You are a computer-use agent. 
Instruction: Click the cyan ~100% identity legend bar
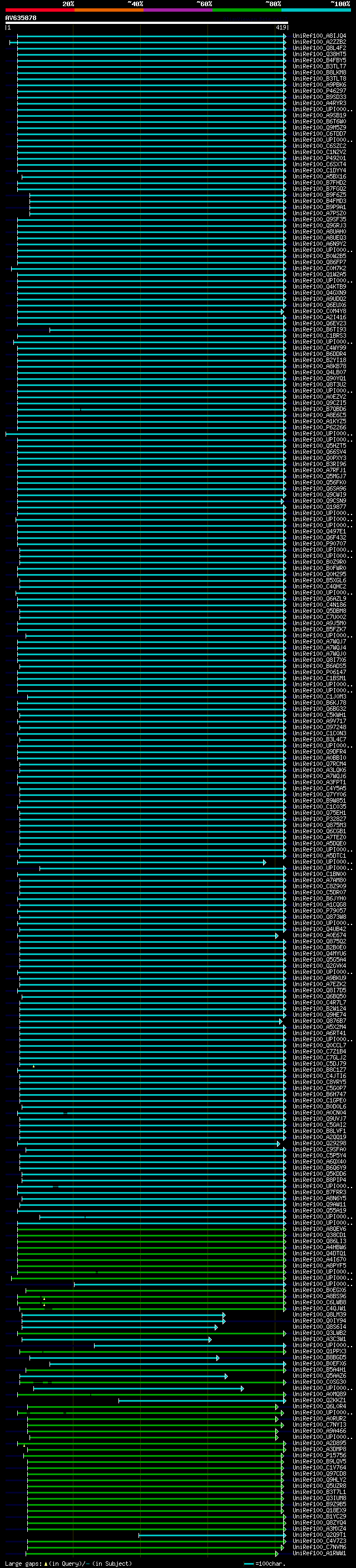tap(316, 10)
